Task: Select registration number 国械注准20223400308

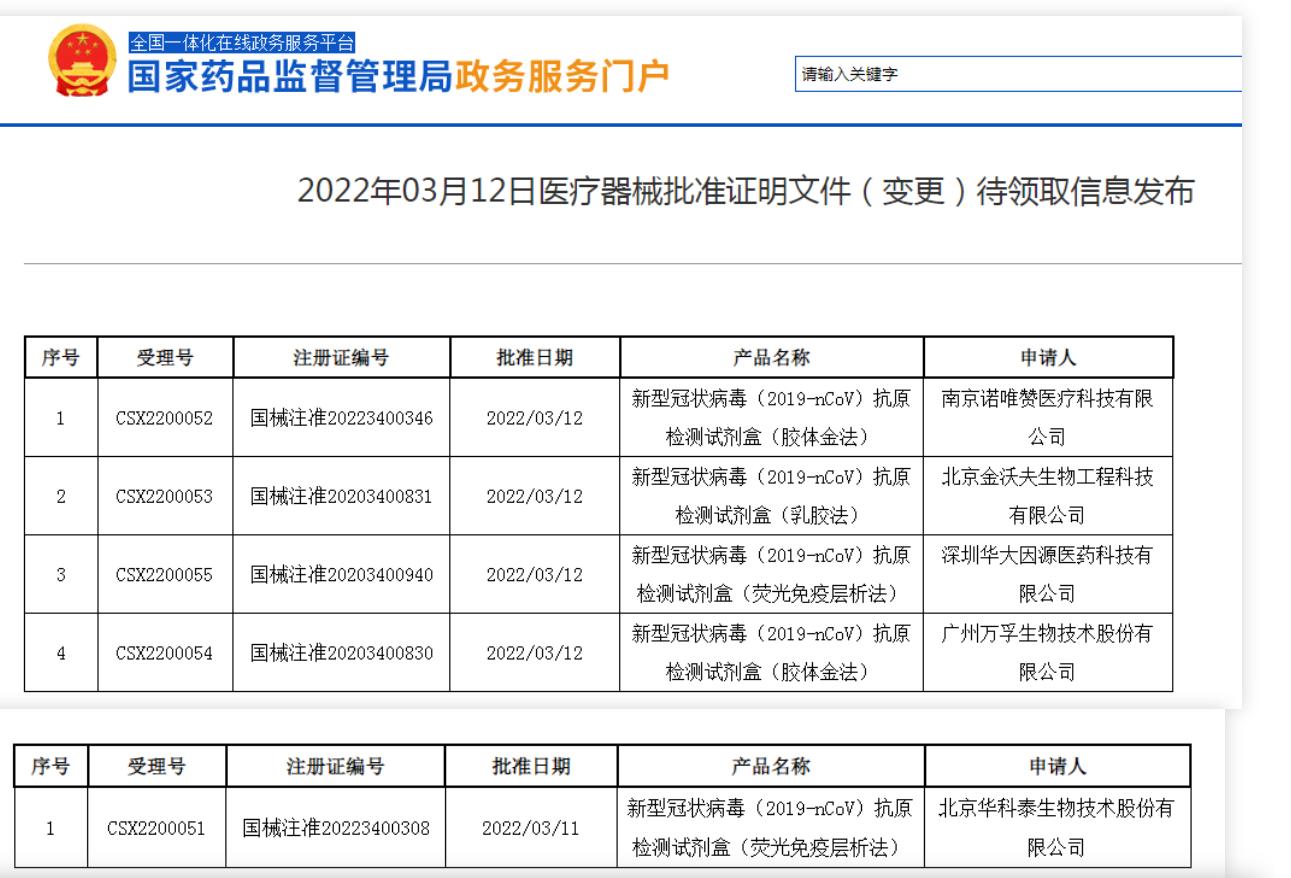Action: (x=335, y=827)
